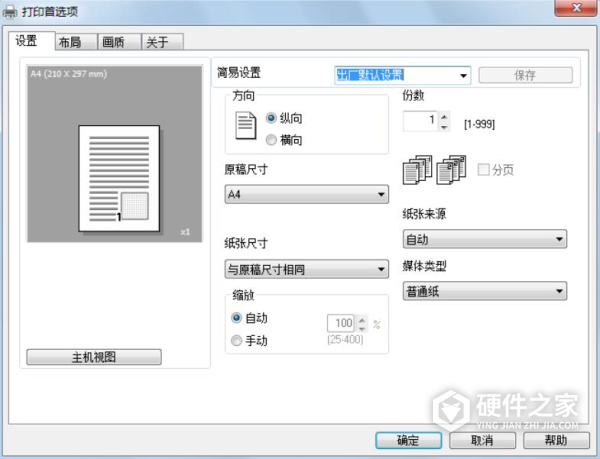
Task: Click the 保存 button
Action: (x=525, y=75)
